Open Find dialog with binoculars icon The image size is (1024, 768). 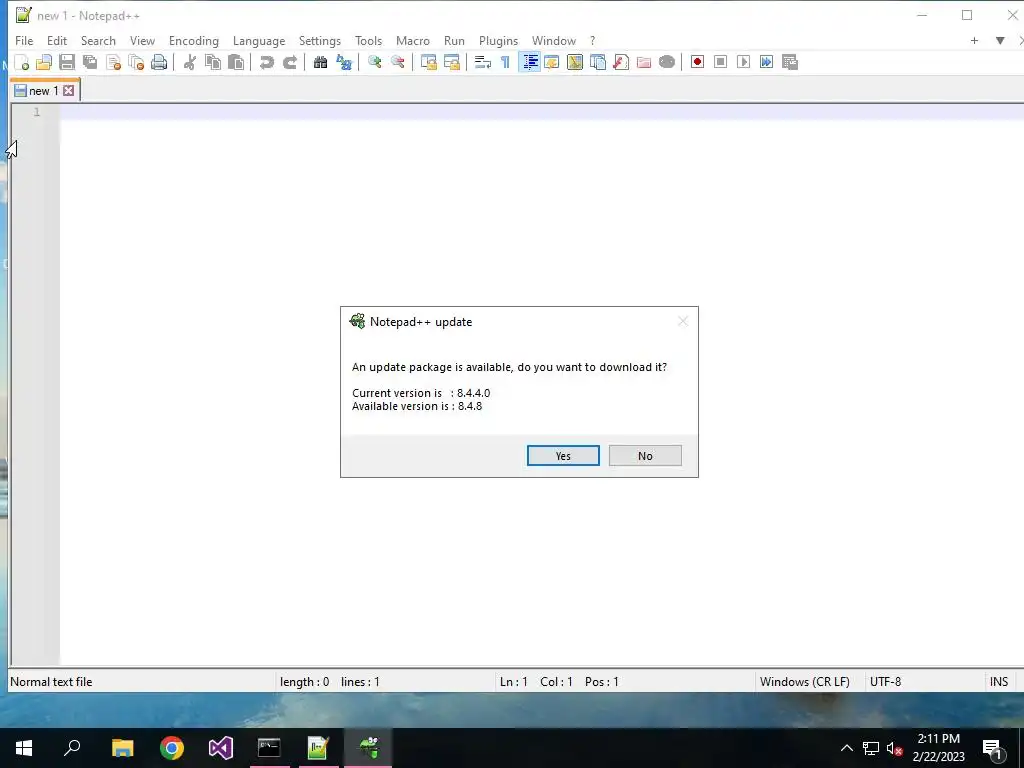point(320,62)
